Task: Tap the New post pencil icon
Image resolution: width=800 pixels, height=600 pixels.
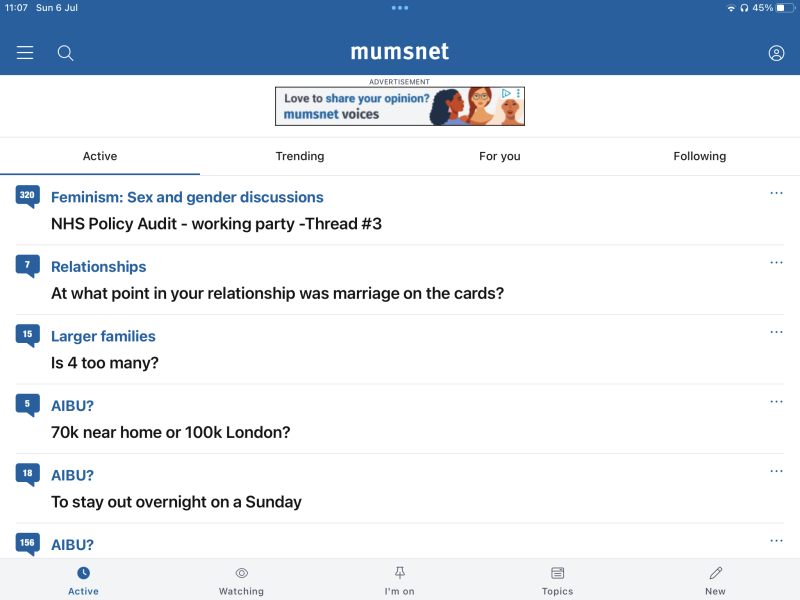Action: point(715,573)
